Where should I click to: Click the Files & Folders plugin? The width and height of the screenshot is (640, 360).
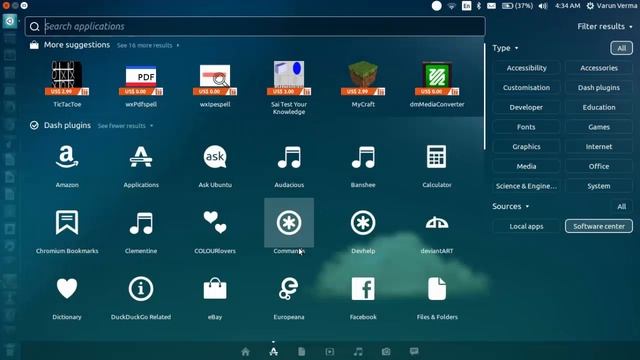pos(437,289)
